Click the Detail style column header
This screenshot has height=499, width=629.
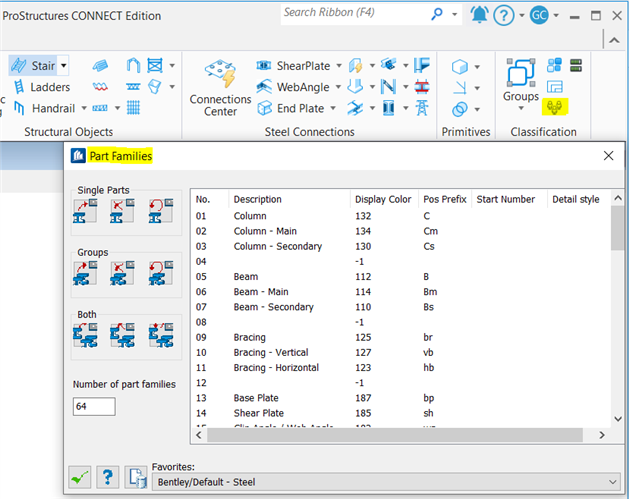[576, 199]
